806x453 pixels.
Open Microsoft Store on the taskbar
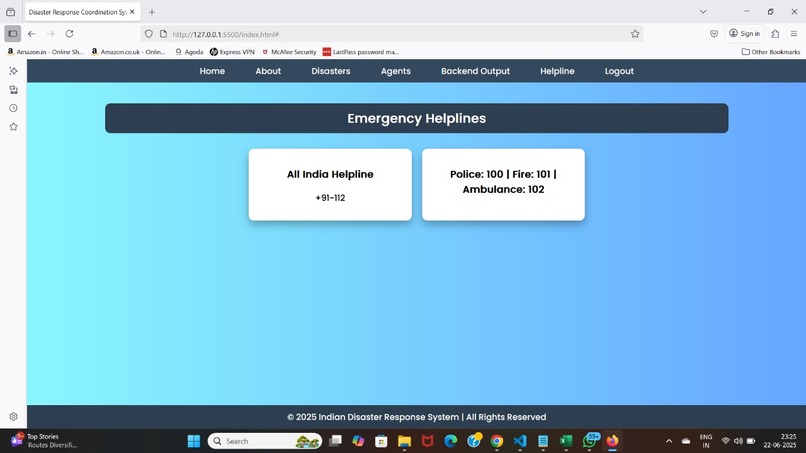click(x=381, y=441)
